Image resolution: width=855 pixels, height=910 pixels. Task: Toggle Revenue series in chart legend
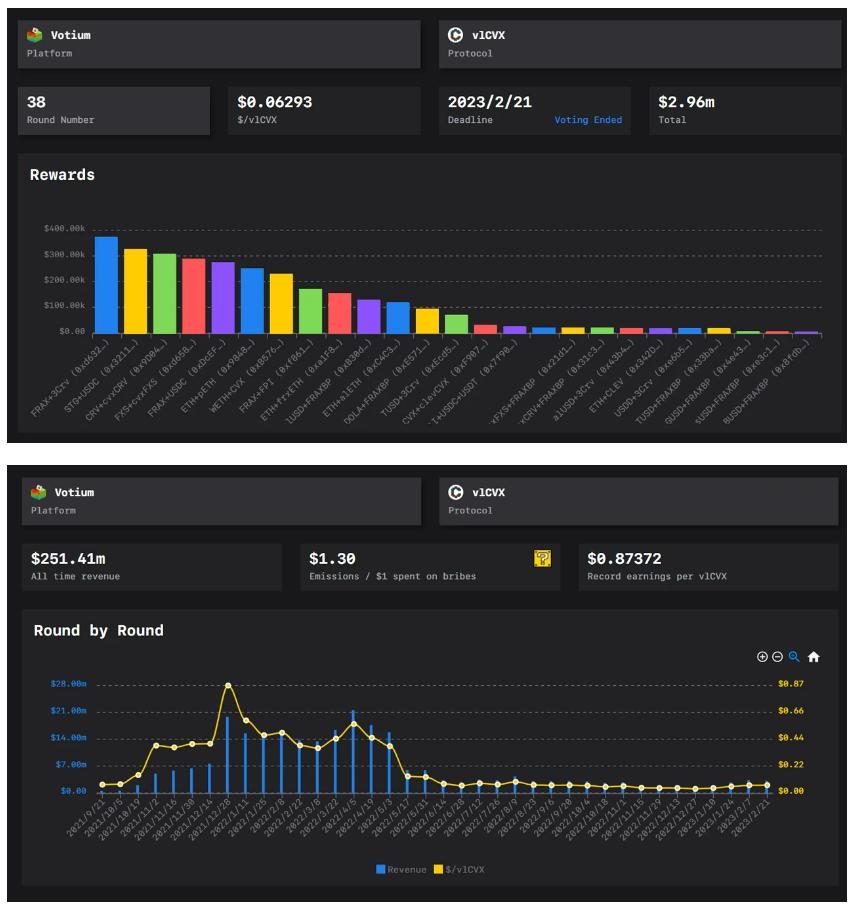click(x=401, y=870)
